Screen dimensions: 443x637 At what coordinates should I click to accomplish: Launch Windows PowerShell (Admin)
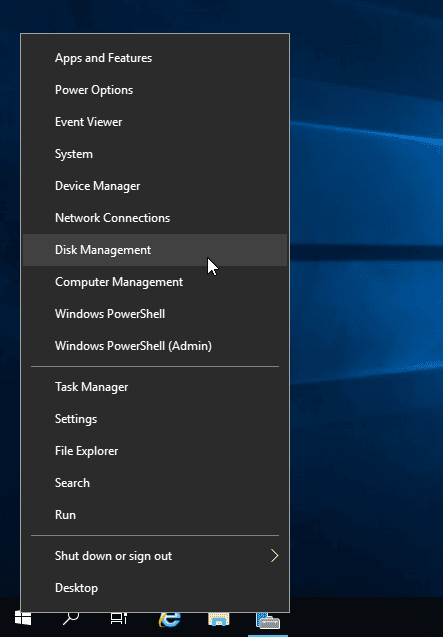click(x=155, y=346)
